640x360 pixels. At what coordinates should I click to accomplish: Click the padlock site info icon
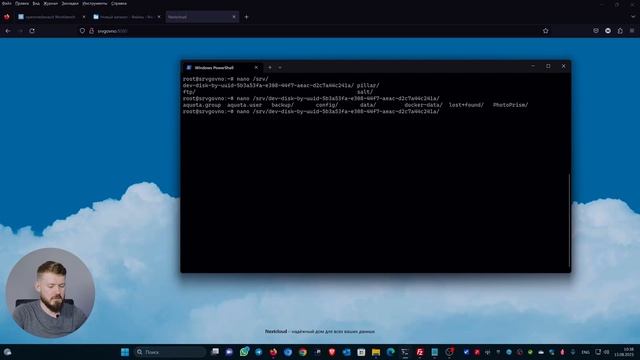[91, 31]
